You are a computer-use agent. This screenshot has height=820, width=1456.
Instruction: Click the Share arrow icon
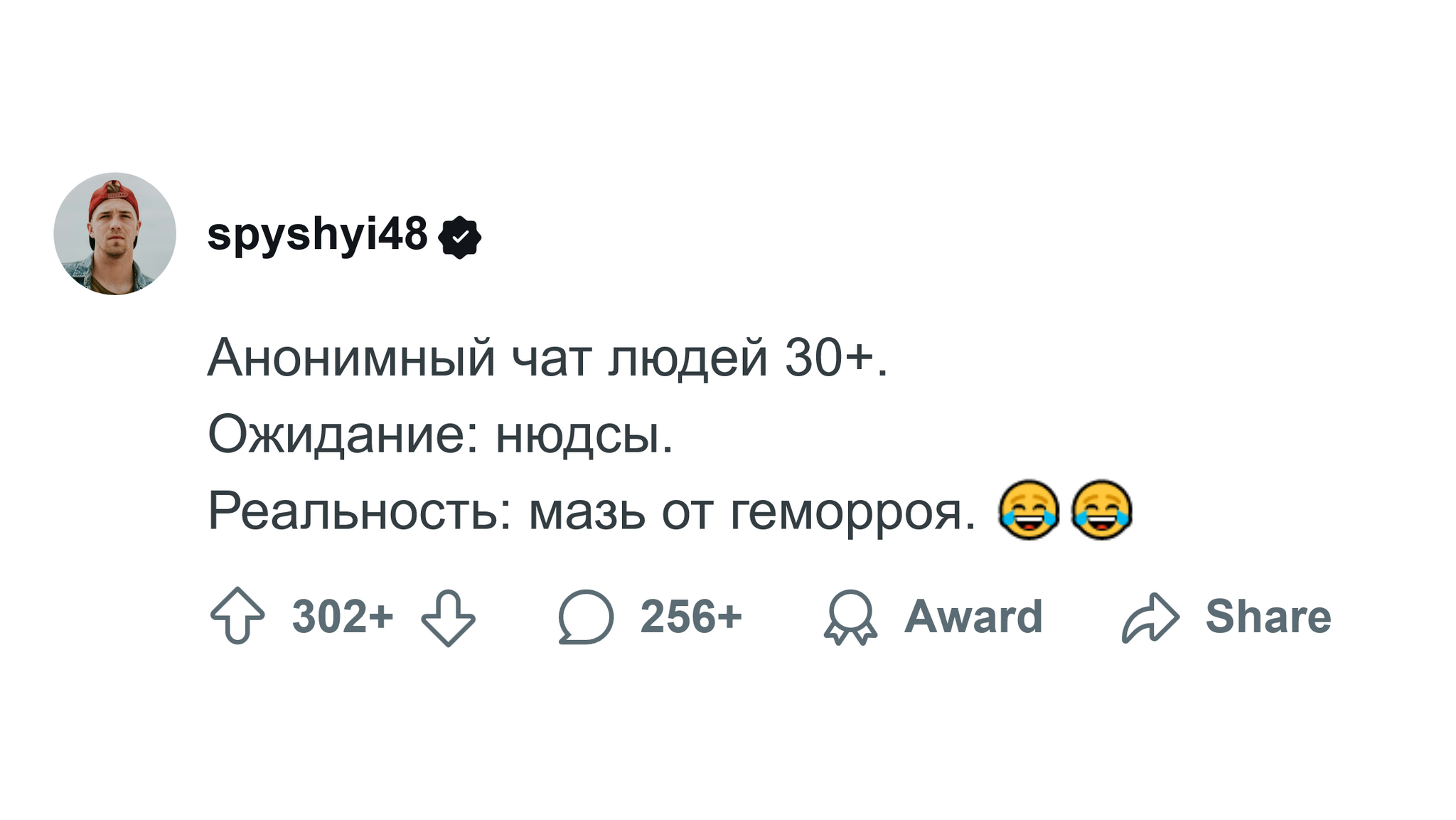click(1150, 617)
